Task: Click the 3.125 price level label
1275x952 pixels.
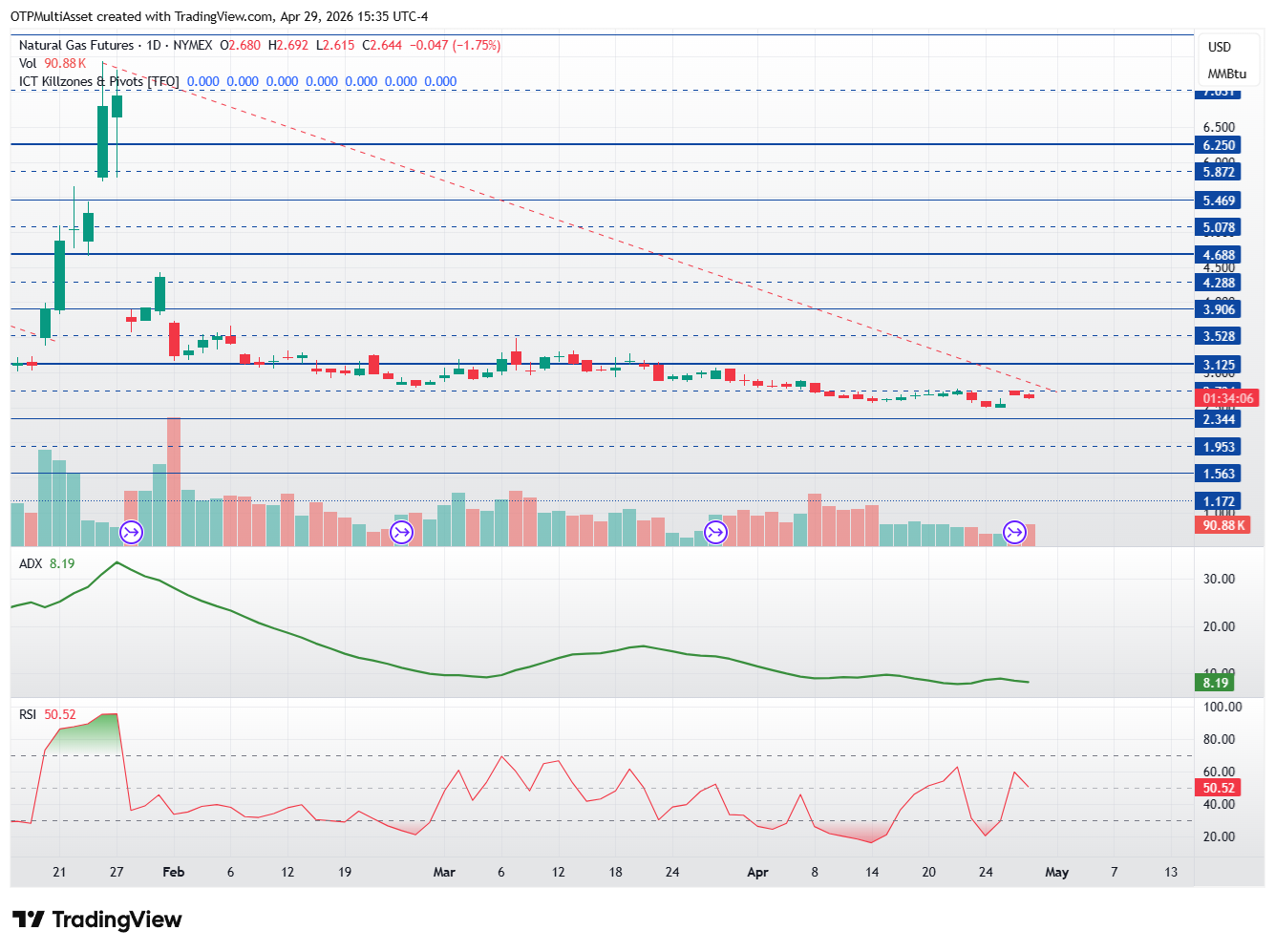Action: (x=1219, y=365)
